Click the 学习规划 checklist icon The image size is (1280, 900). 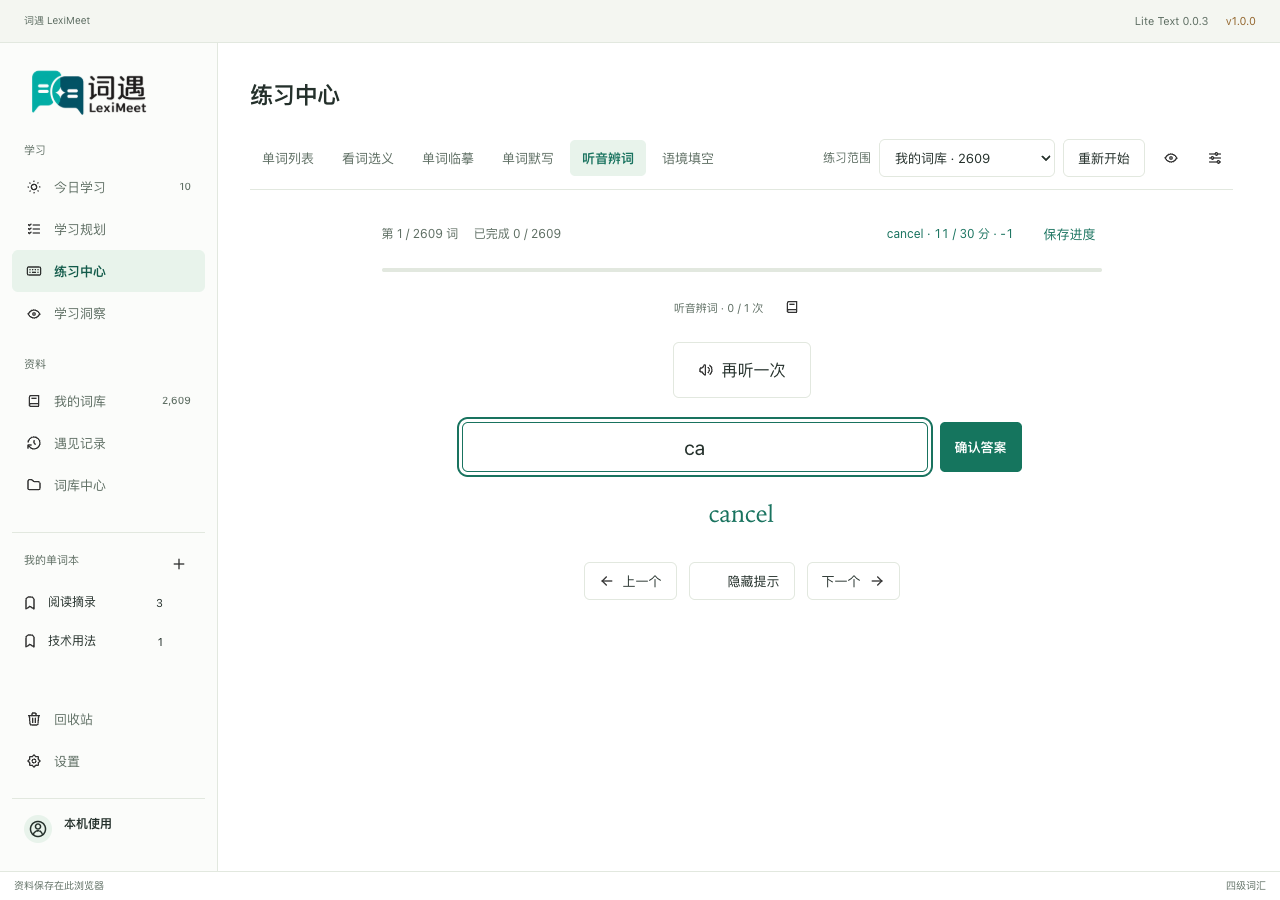click(34, 229)
